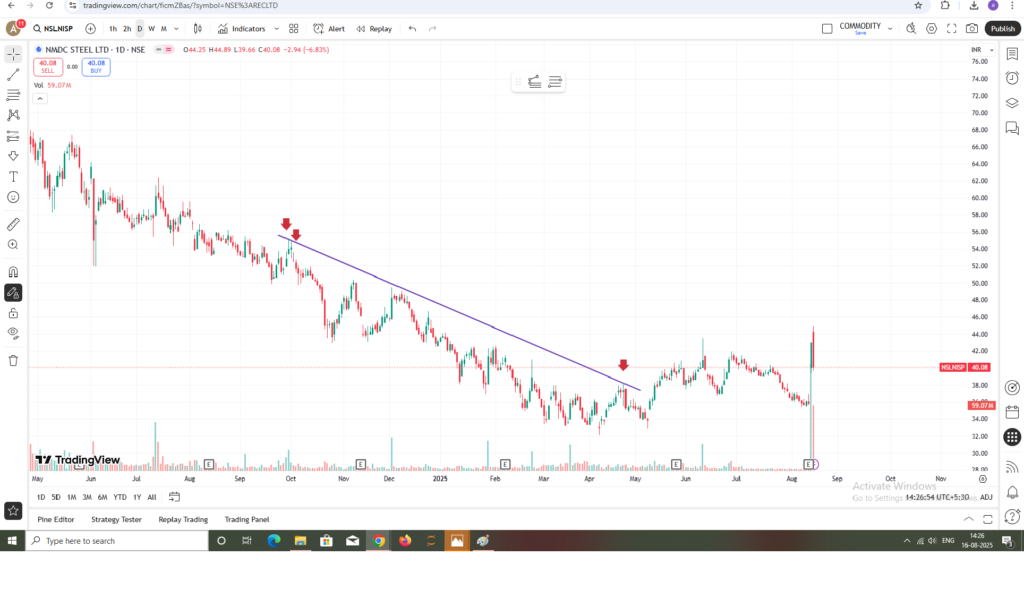This screenshot has width=1024, height=590.
Task: Redo the chart action
Action: pyautogui.click(x=432, y=29)
